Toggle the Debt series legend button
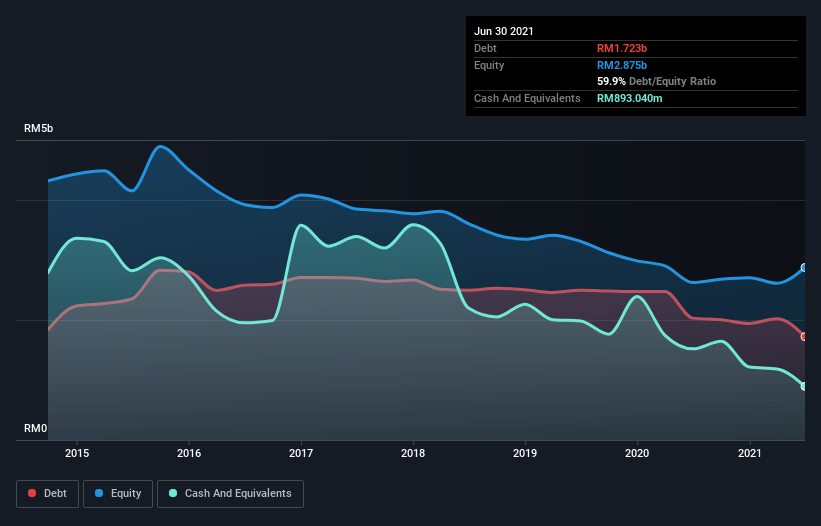 [47, 494]
